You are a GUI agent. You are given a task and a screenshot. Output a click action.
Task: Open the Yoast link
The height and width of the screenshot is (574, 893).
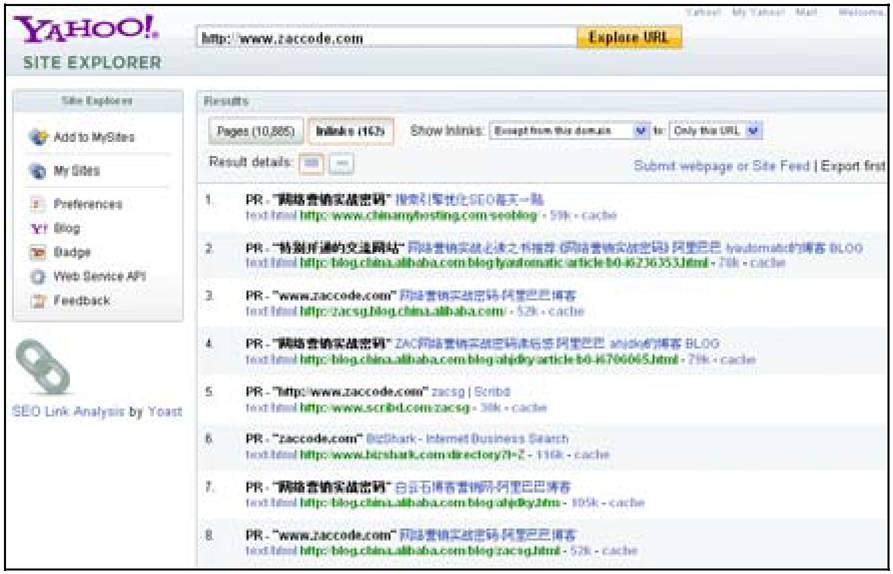coord(165,411)
